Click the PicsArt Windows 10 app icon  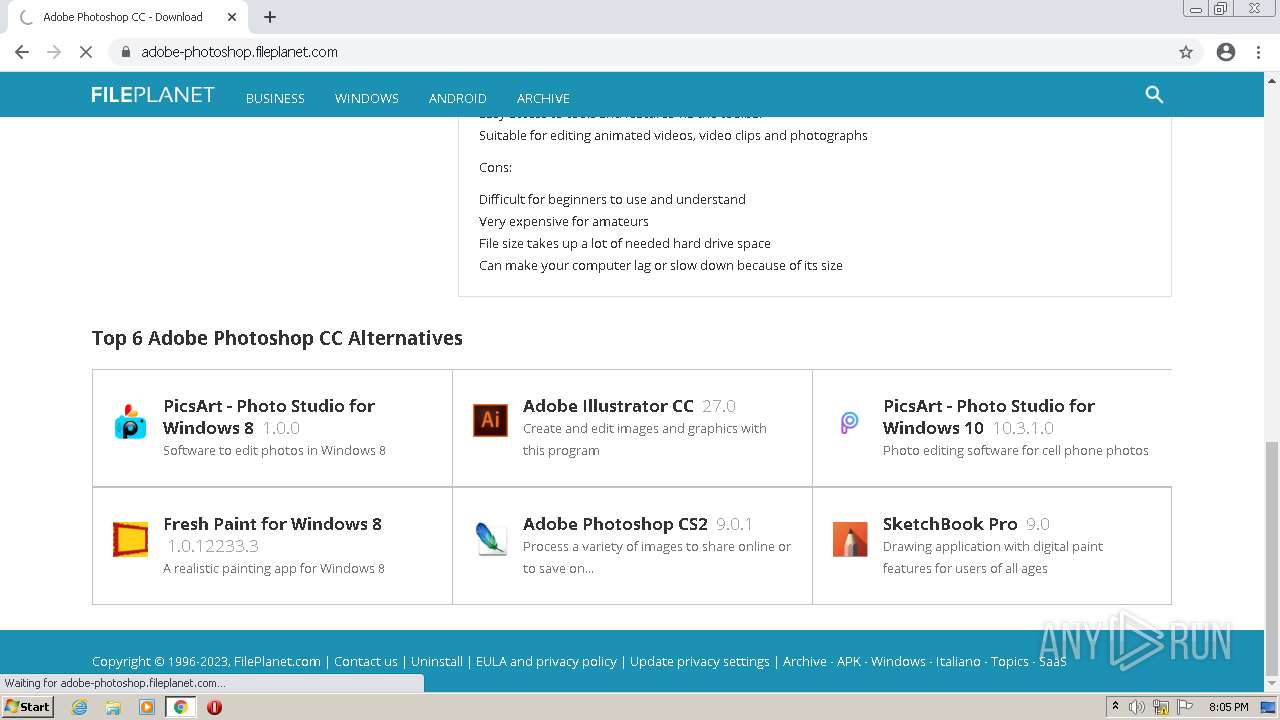tap(849, 422)
